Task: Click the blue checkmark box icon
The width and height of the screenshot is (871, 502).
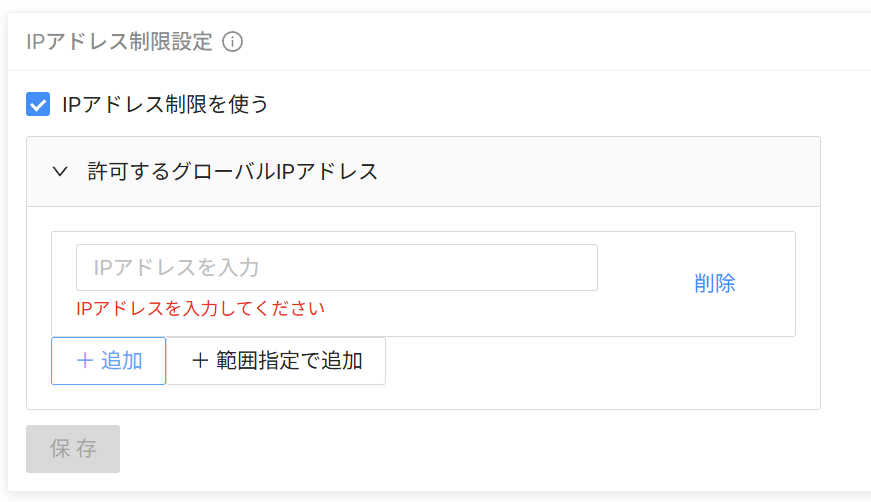Action: click(38, 104)
